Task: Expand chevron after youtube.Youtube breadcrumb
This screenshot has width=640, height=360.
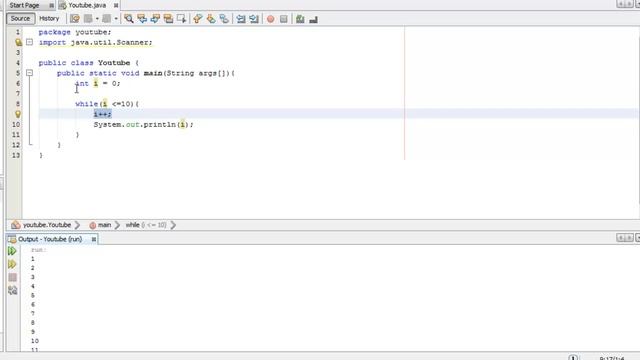Action: (x=78, y=225)
